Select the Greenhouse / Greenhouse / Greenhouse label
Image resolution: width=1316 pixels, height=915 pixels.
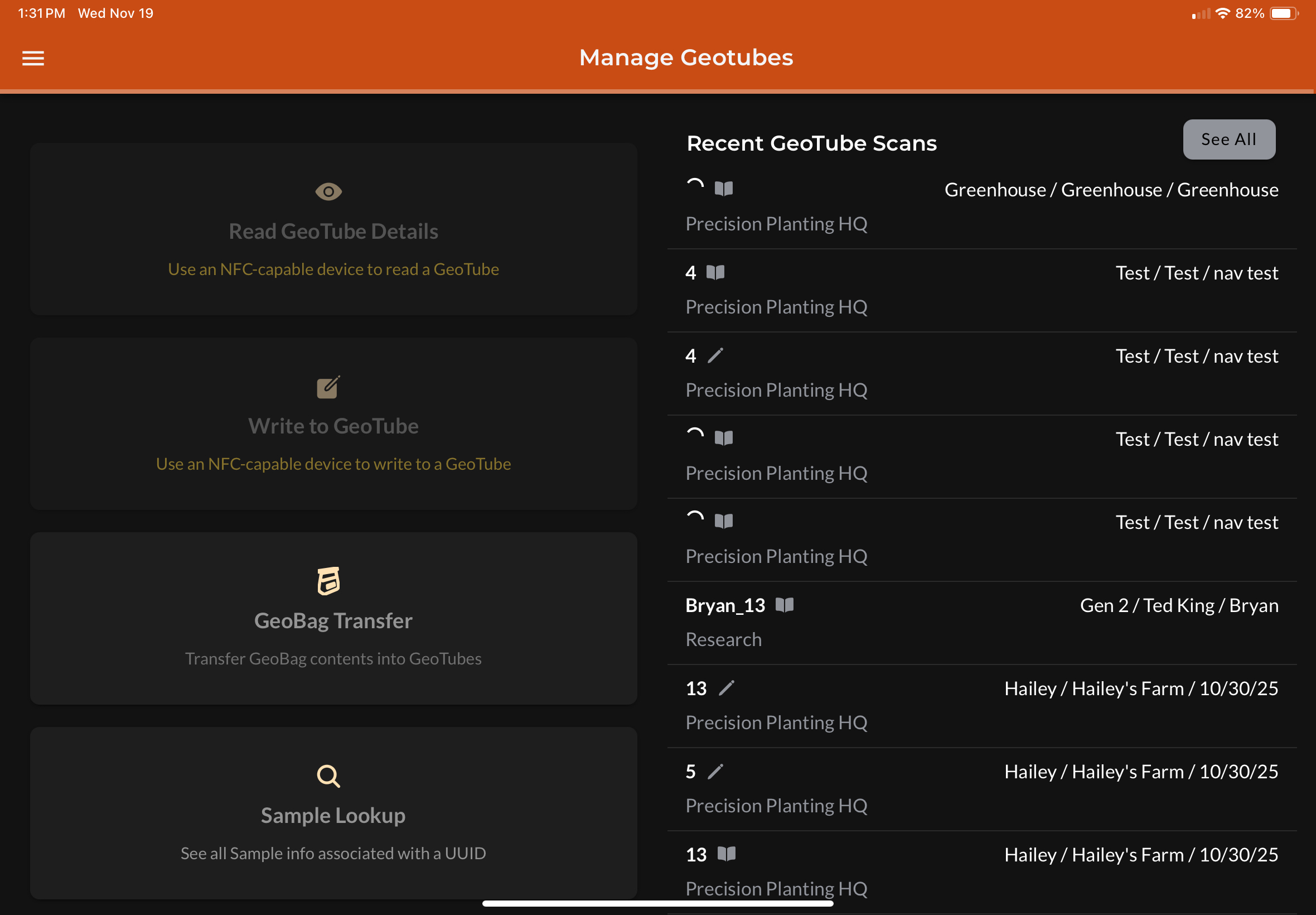point(1111,190)
